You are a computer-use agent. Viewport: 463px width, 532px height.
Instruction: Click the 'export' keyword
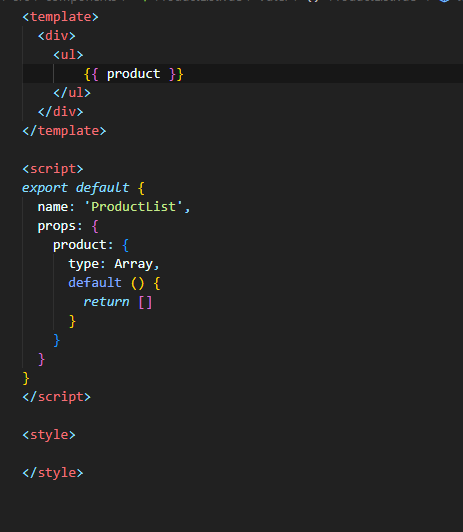pyautogui.click(x=45, y=188)
